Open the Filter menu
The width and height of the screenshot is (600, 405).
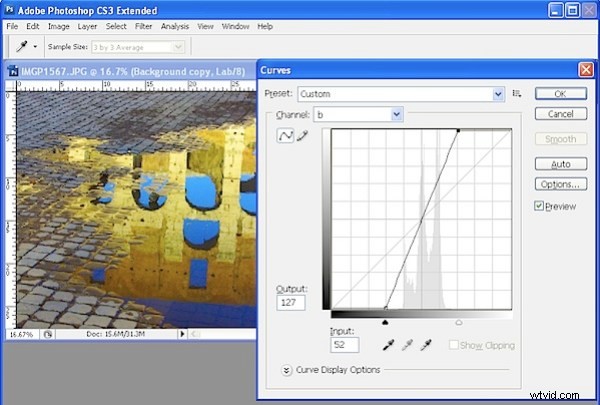click(143, 26)
